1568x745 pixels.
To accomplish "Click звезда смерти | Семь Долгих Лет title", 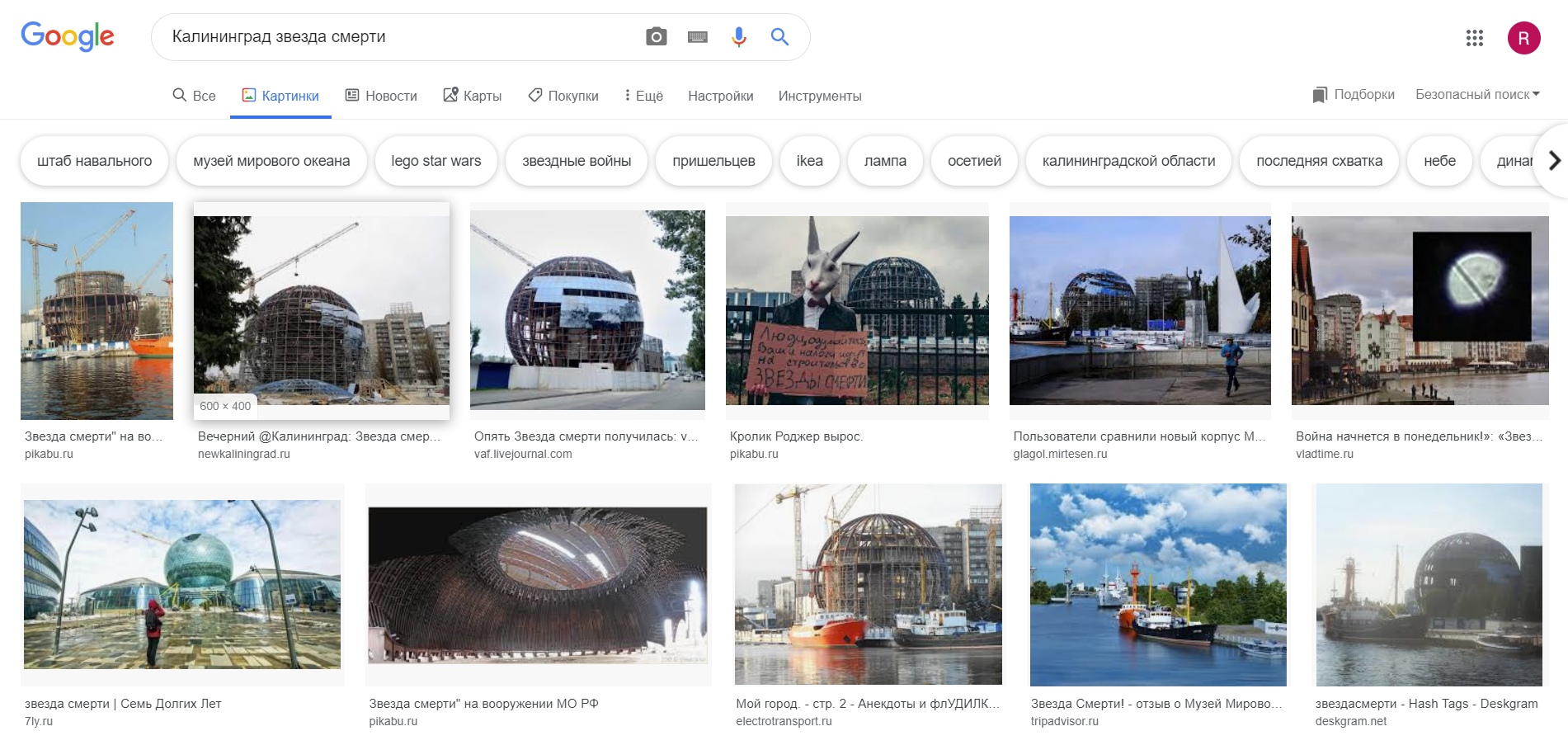I will click(x=123, y=704).
